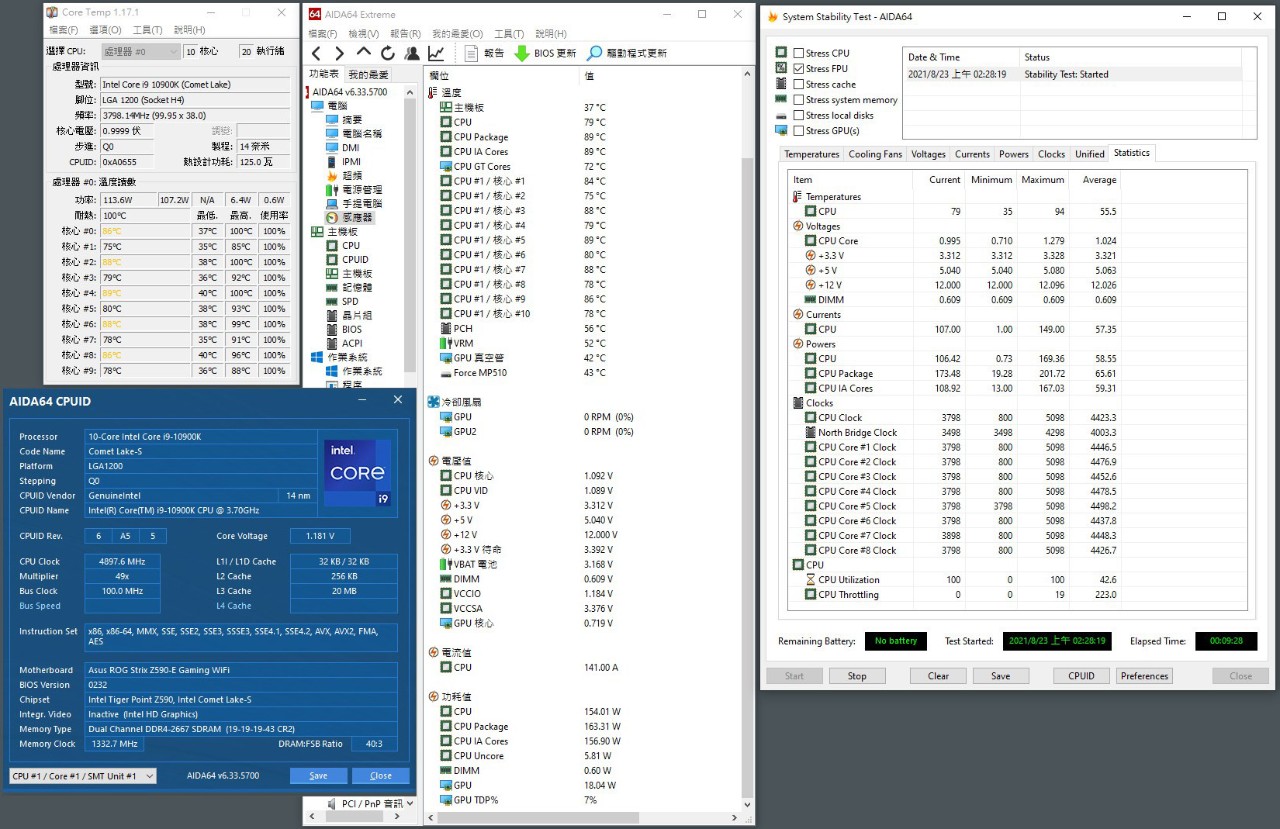Screen dimensions: 1280x829
Task: Enable Stress GPU(s) checkbox
Action: tap(798, 130)
